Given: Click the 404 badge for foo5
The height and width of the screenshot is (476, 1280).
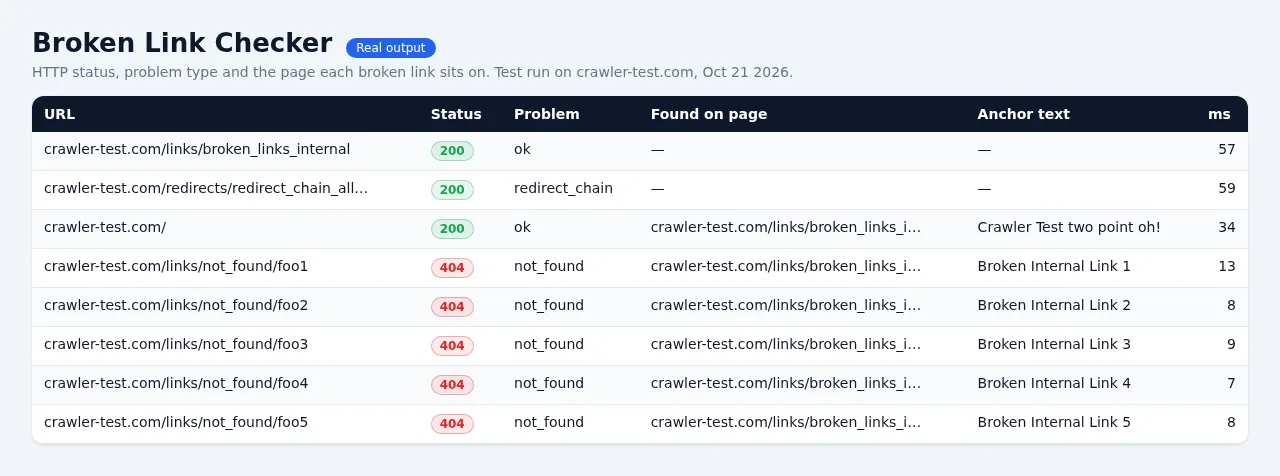Looking at the screenshot, I should coord(452,424).
